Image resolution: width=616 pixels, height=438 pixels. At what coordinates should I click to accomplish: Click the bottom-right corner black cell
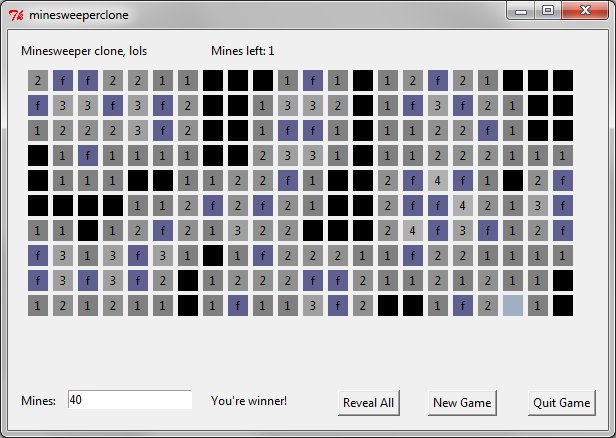click(563, 306)
